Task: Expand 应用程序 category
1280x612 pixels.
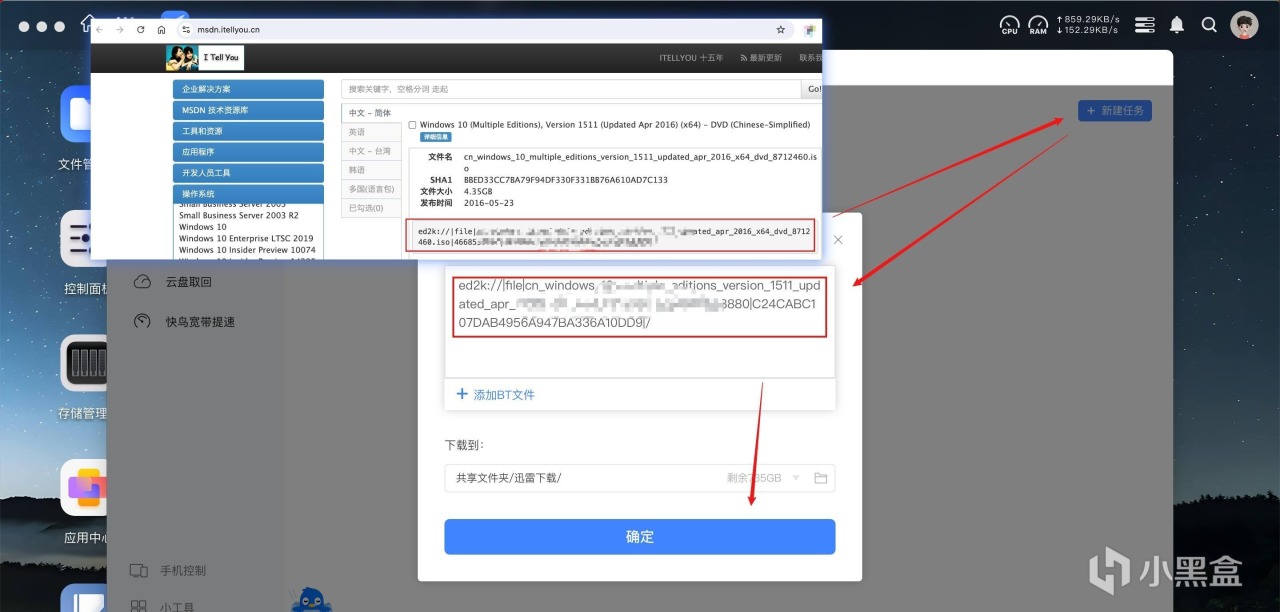Action: click(248, 152)
